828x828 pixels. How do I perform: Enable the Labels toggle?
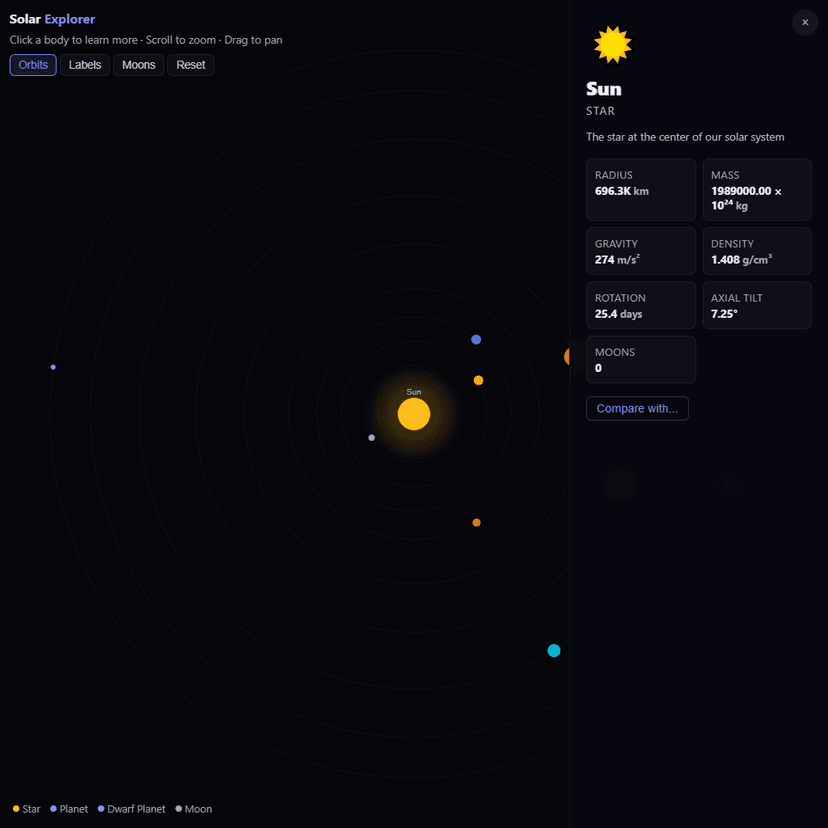(85, 64)
